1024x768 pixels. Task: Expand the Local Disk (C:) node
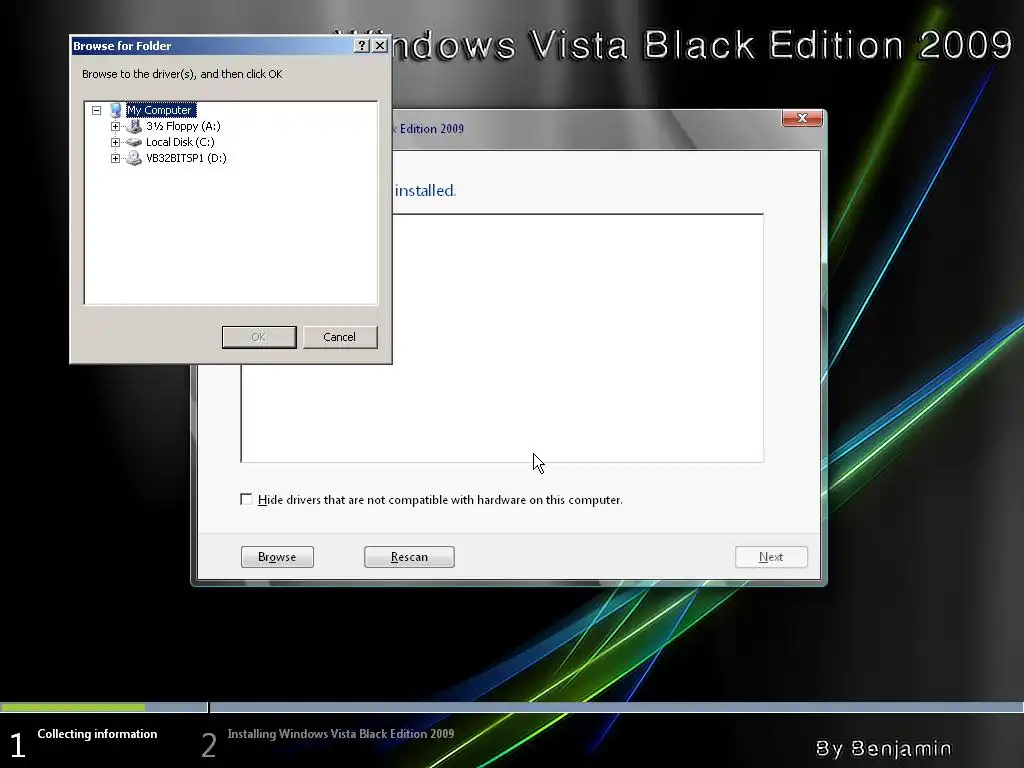(x=115, y=142)
